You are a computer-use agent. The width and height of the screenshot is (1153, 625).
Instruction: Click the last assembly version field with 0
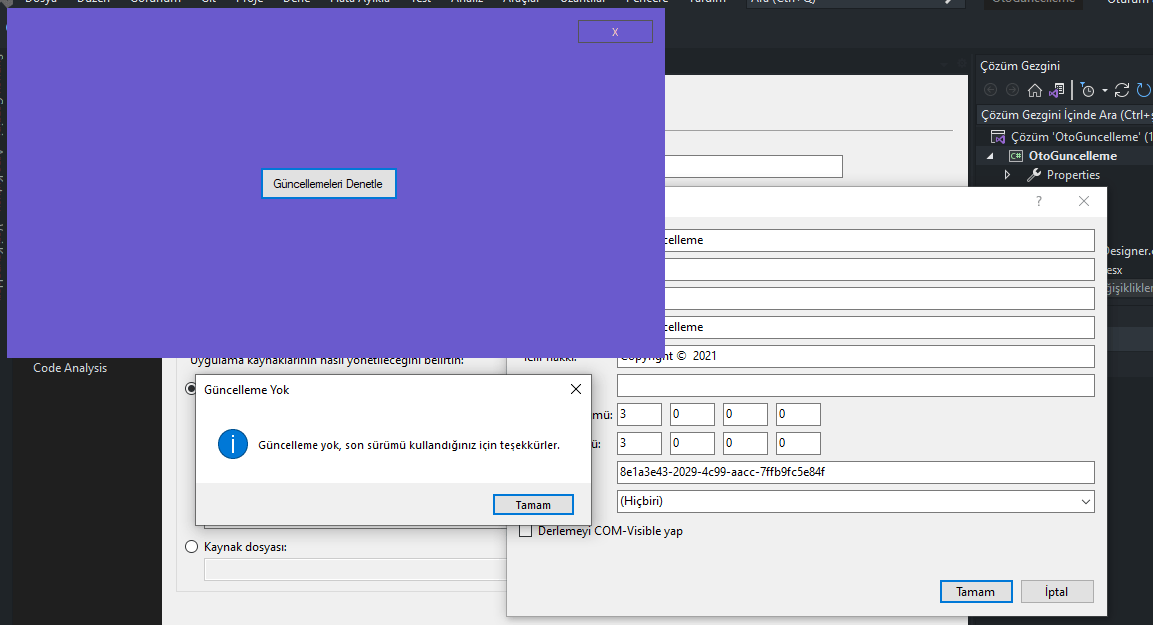pos(798,414)
